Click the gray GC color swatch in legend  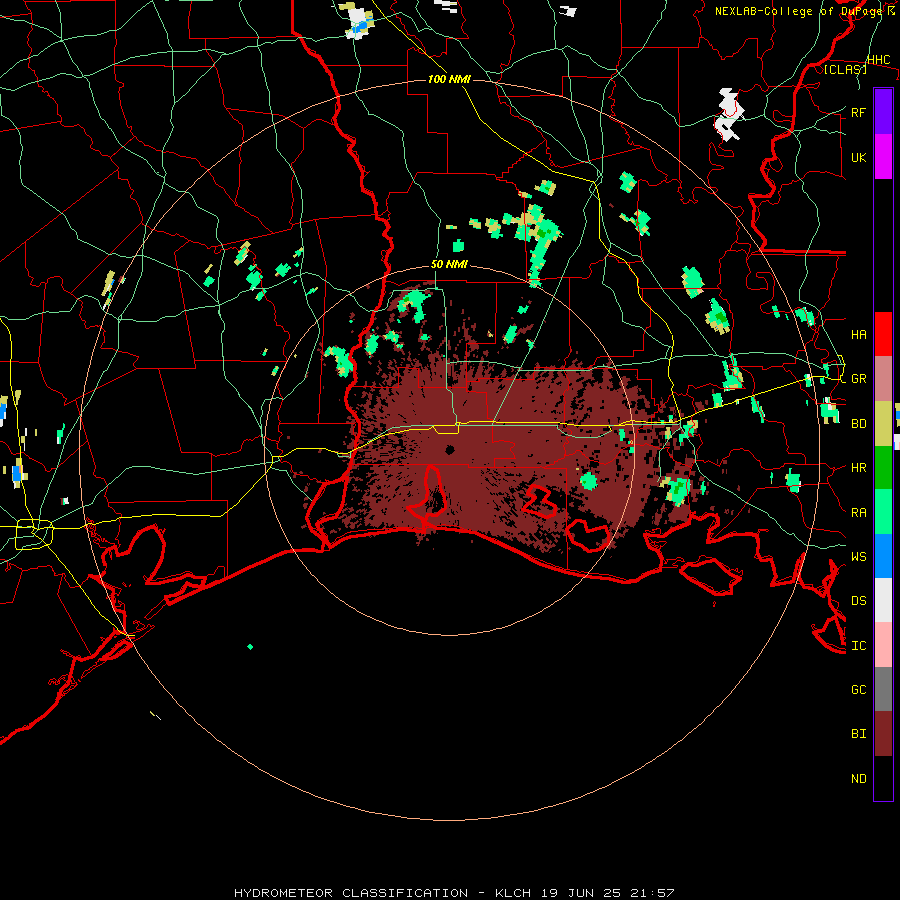[x=883, y=689]
